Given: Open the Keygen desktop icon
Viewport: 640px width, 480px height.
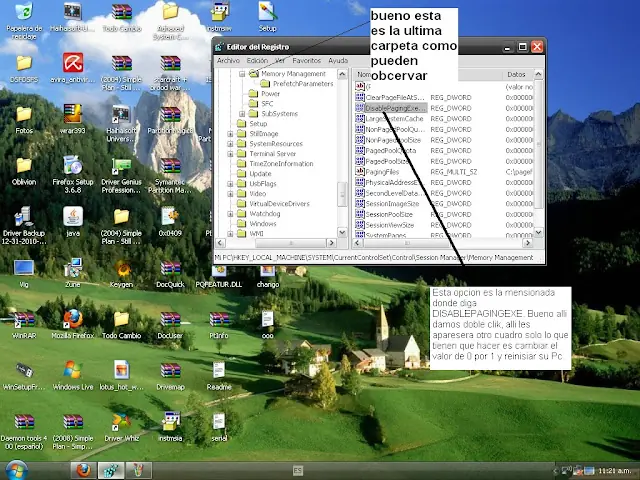Looking at the screenshot, I should click(x=122, y=274).
